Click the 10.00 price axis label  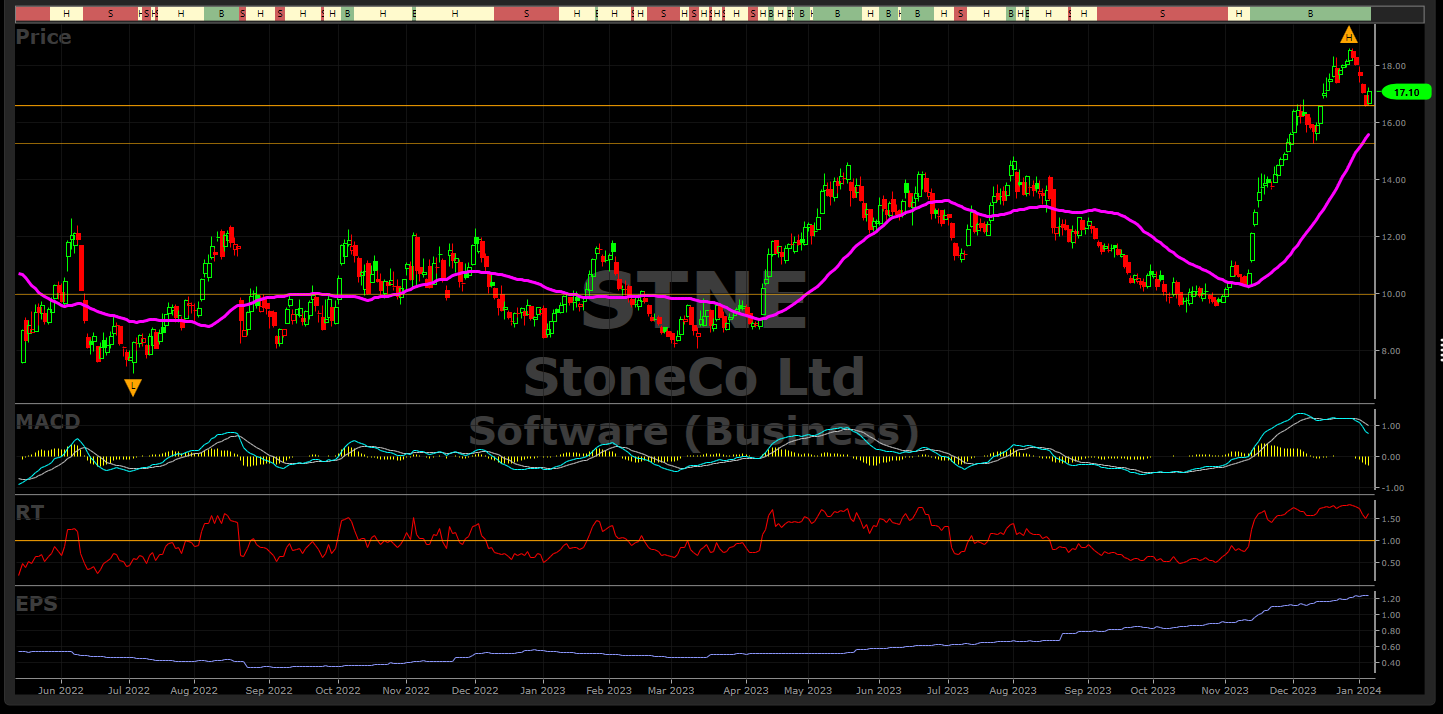click(1394, 294)
